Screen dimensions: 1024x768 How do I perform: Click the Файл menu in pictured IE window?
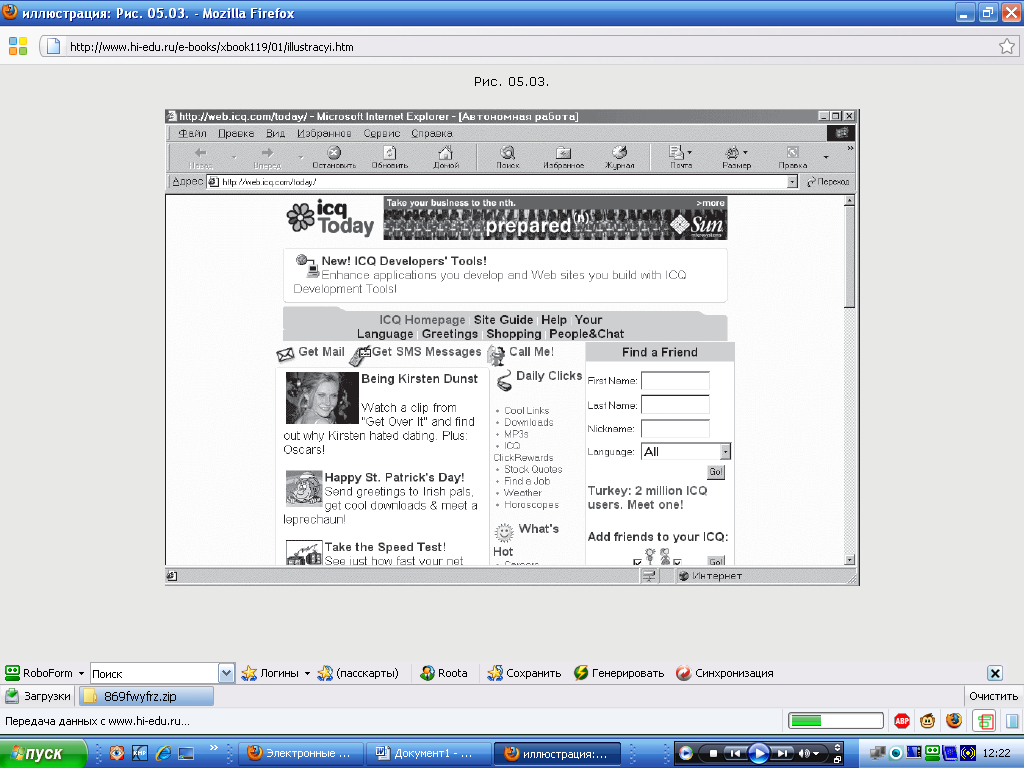click(192, 133)
